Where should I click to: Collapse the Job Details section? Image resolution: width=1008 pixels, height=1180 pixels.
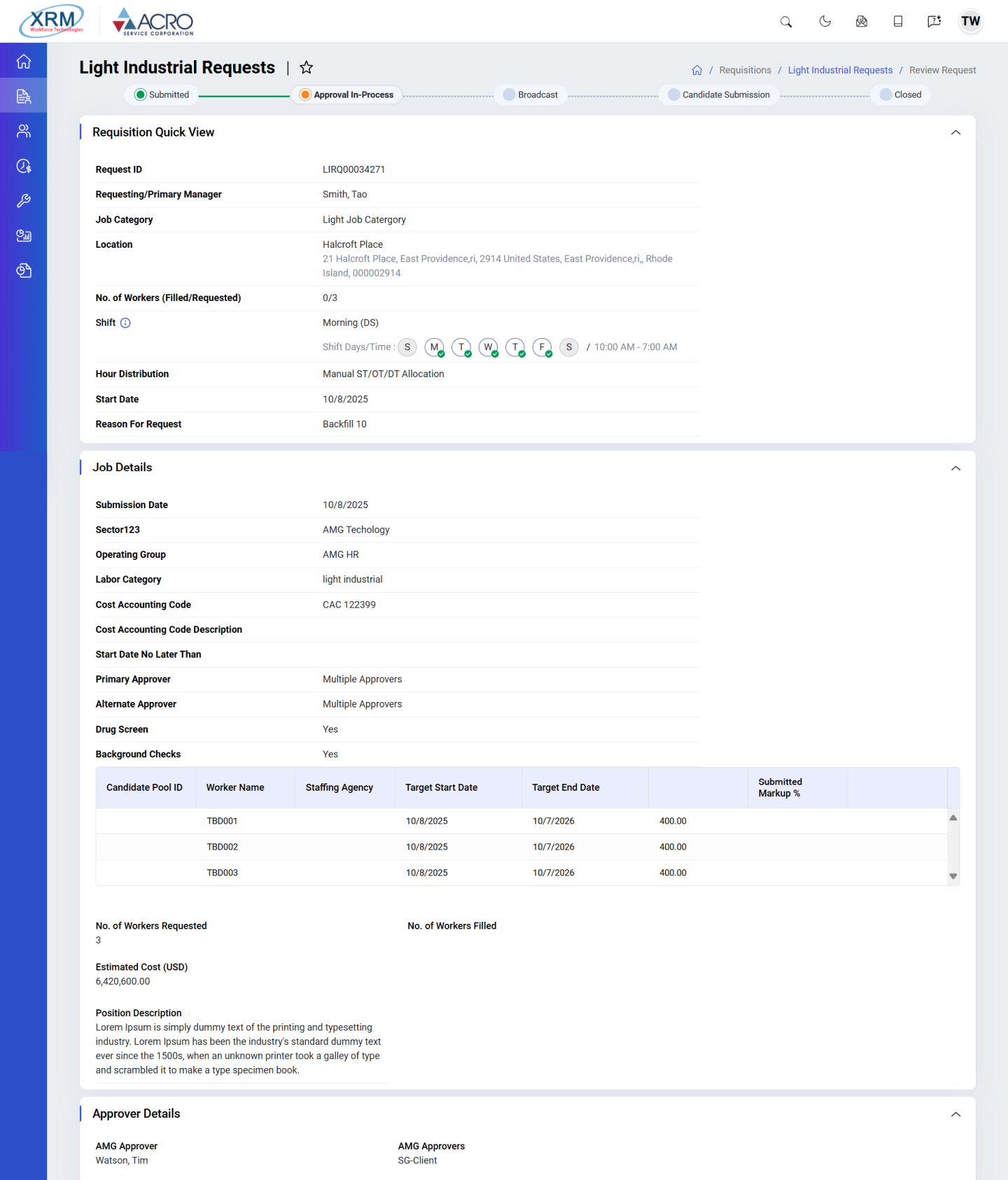(955, 468)
